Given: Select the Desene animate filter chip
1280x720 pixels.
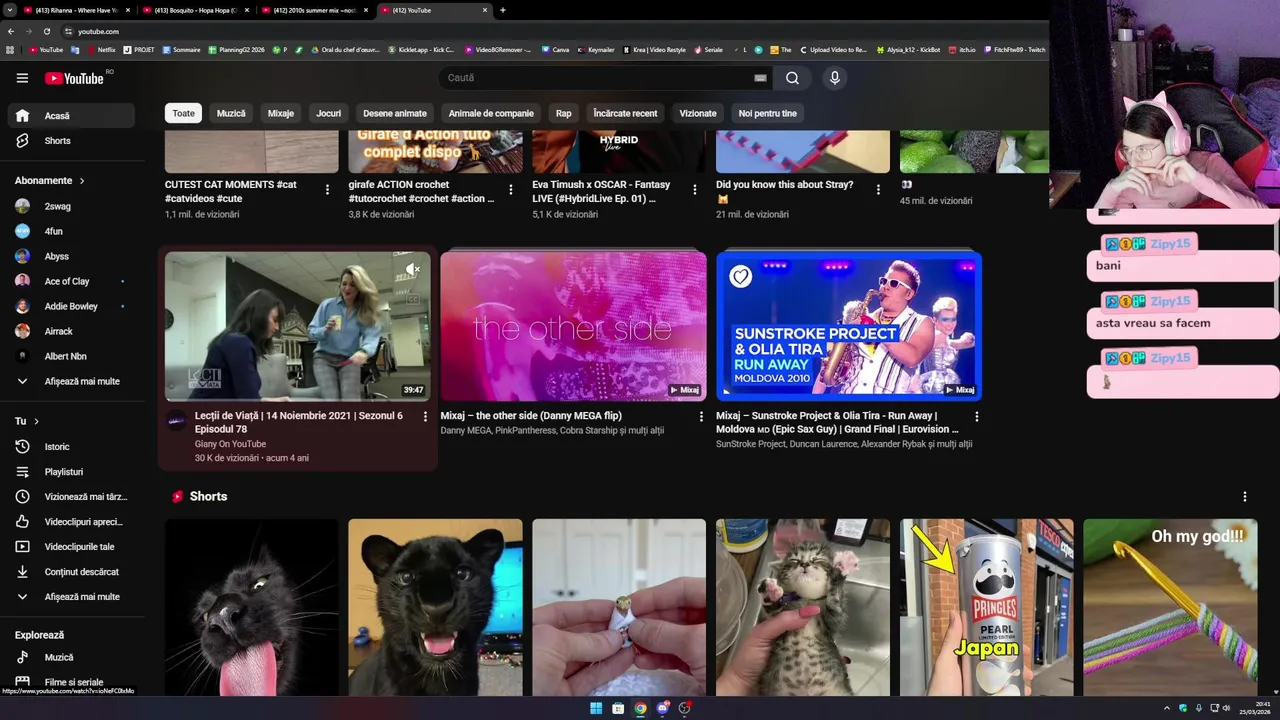Looking at the screenshot, I should click(x=395, y=113).
